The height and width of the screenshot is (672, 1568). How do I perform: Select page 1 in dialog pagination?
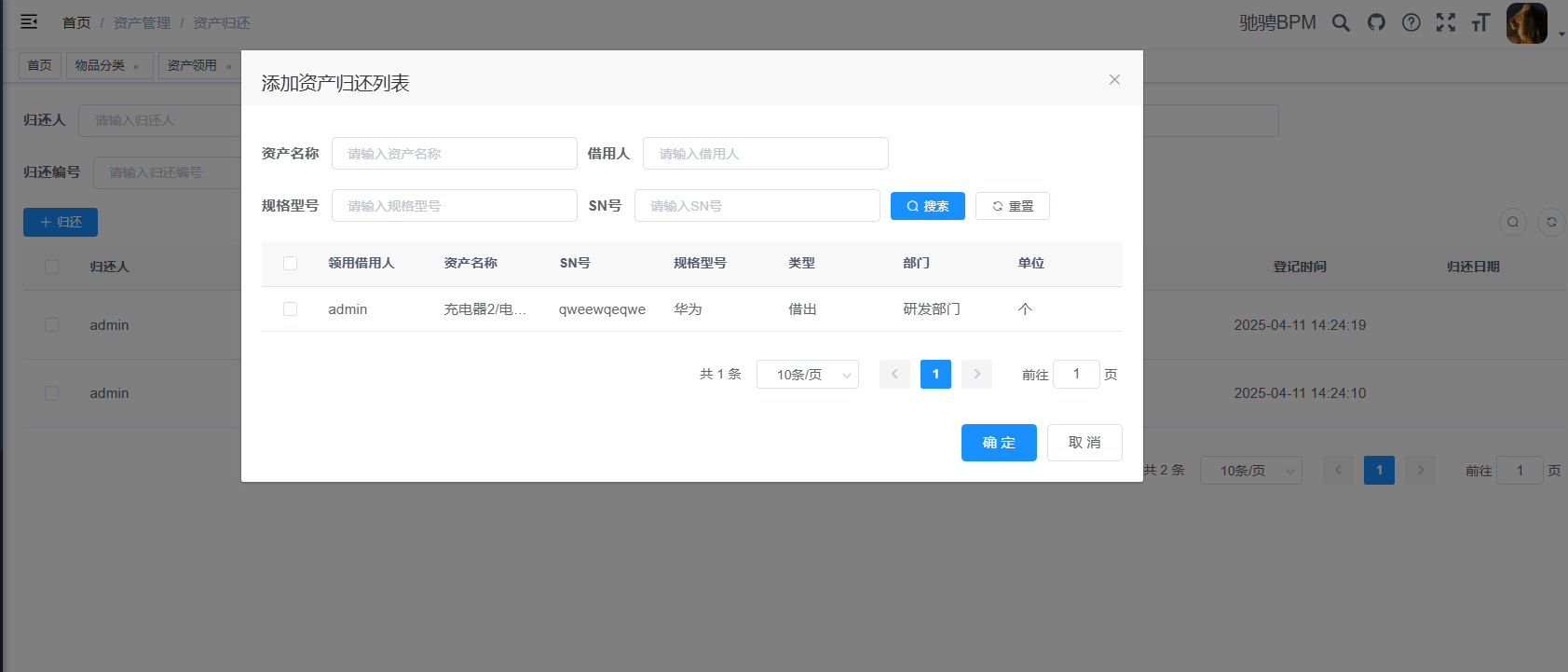935,374
